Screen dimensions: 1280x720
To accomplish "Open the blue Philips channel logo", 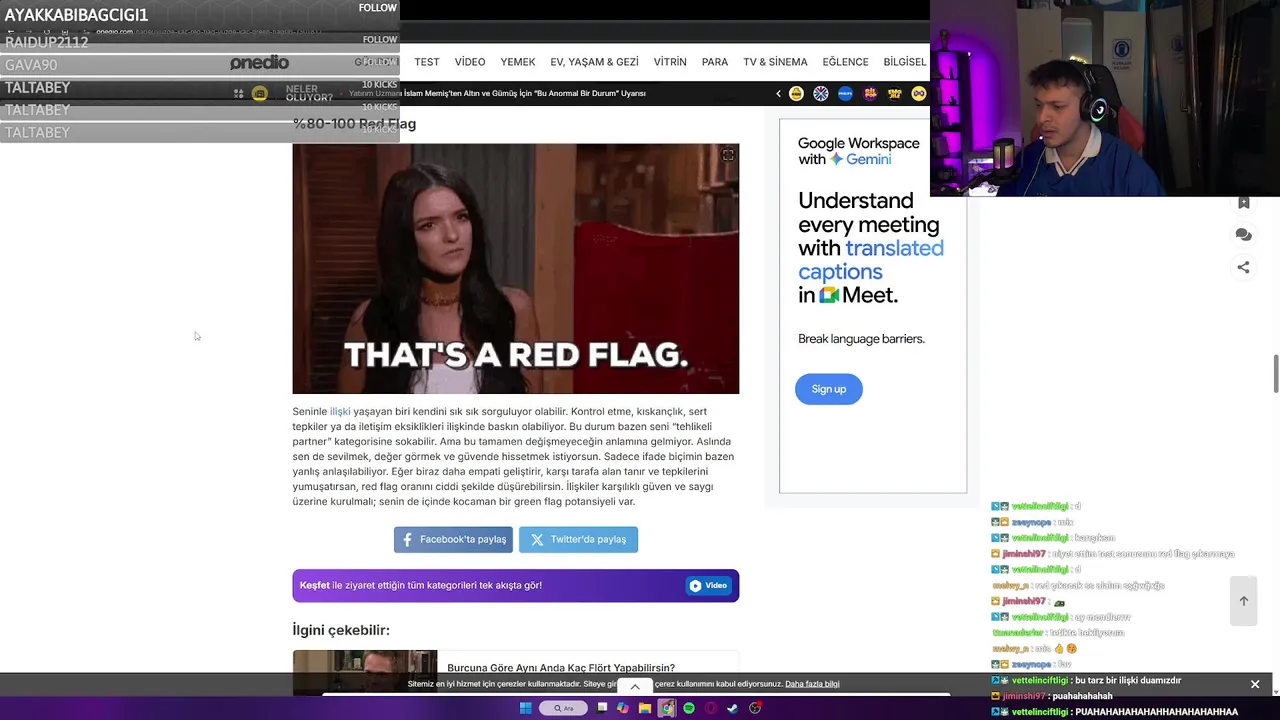I will [845, 93].
